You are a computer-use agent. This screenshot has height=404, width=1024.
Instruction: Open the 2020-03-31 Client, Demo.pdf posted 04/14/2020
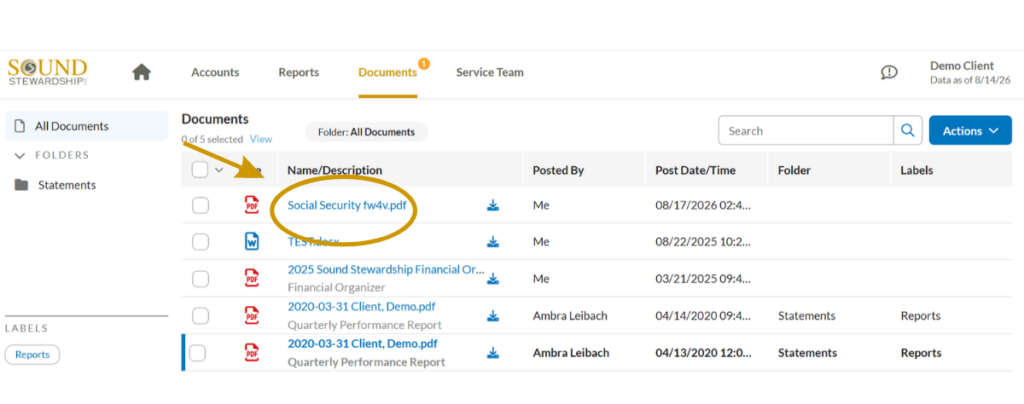click(x=361, y=306)
